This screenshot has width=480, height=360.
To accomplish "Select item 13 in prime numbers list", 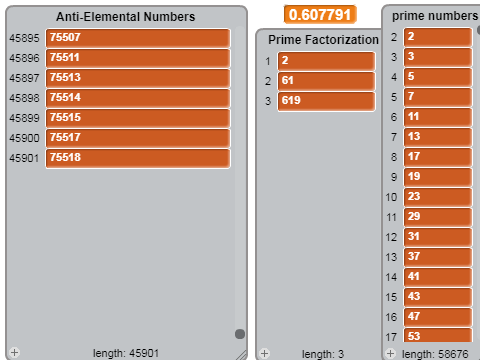I will point(438,137).
